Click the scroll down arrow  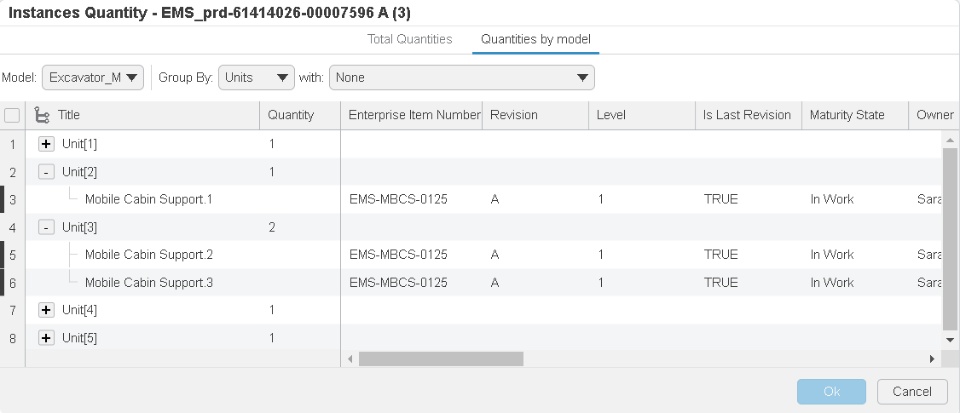pyautogui.click(x=950, y=340)
